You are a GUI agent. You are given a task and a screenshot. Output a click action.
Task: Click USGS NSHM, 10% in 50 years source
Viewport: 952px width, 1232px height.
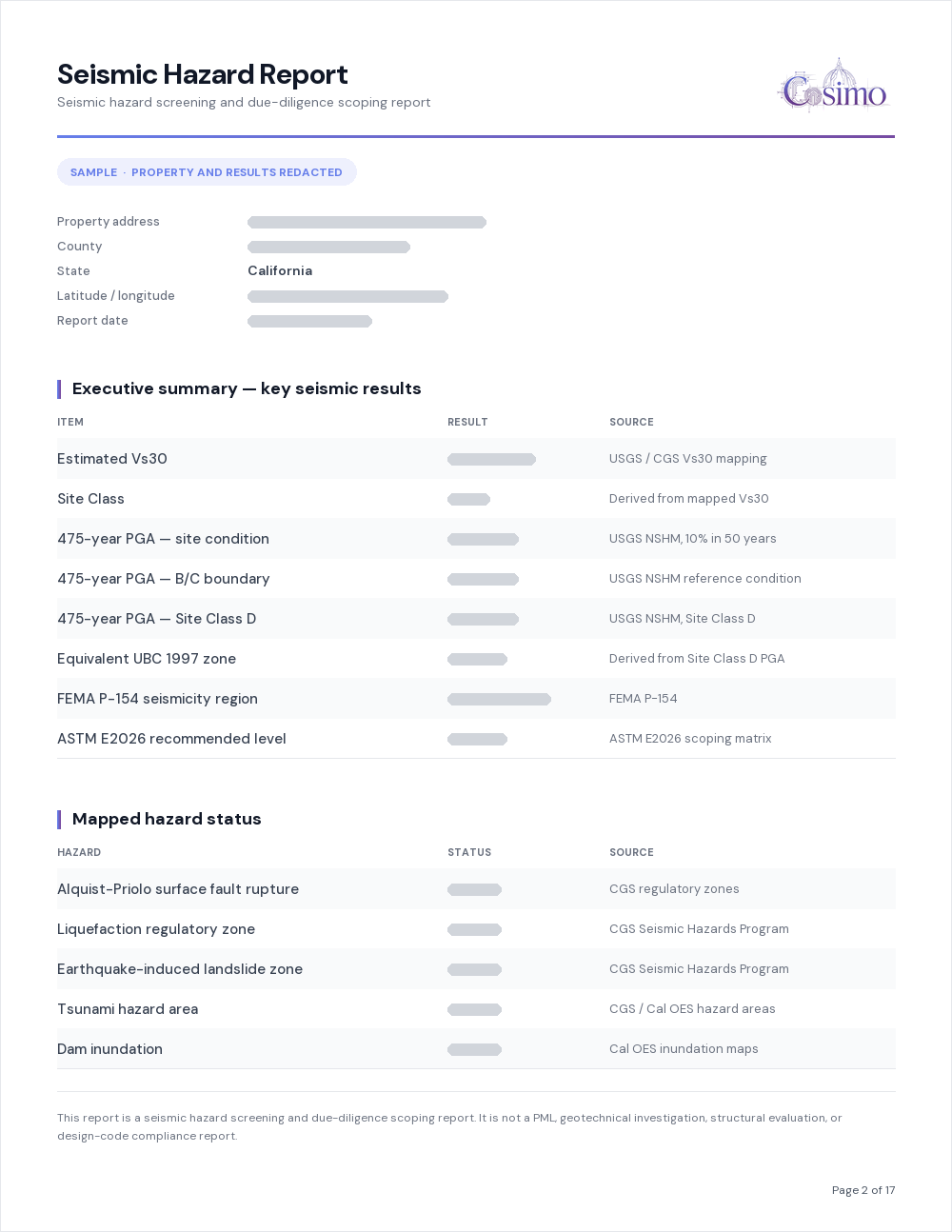coord(693,539)
